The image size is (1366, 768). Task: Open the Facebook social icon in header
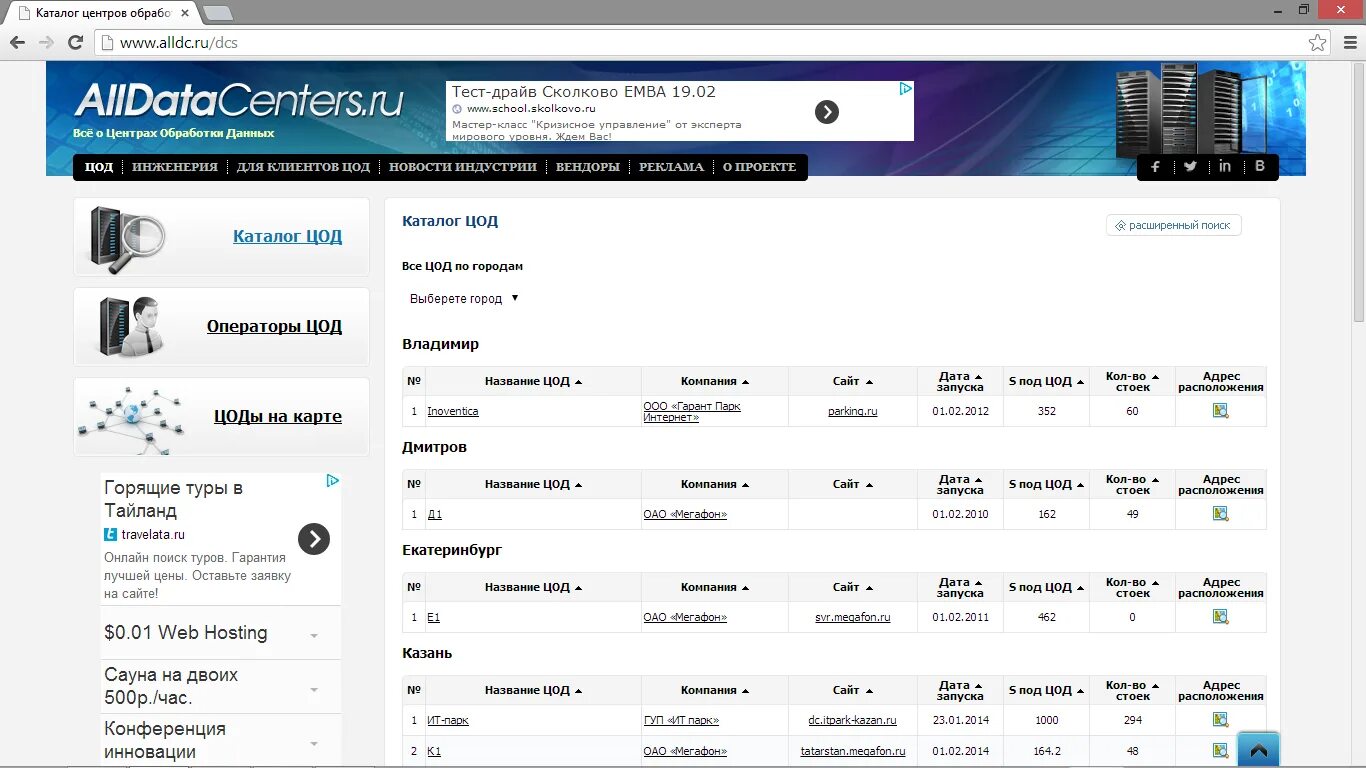[x=1155, y=167]
